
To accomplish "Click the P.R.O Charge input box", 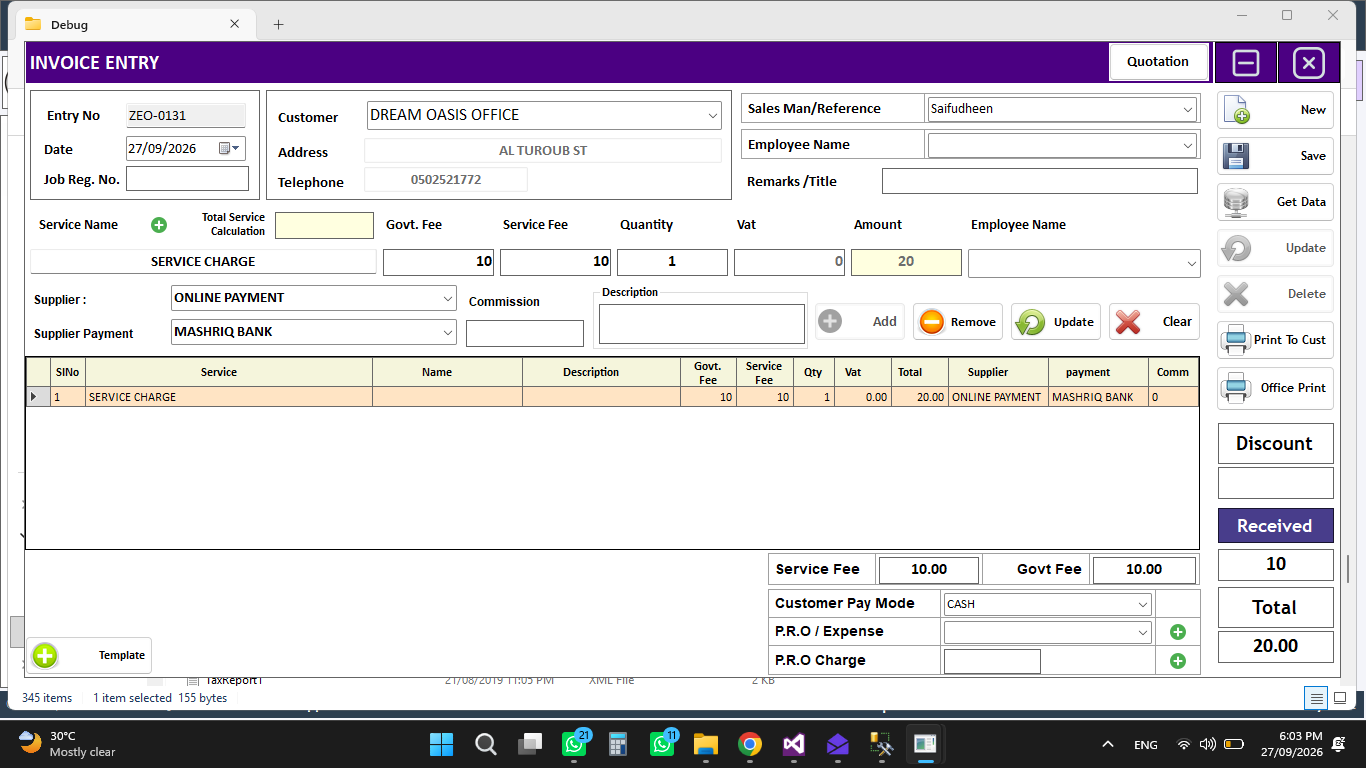I will click(992, 661).
